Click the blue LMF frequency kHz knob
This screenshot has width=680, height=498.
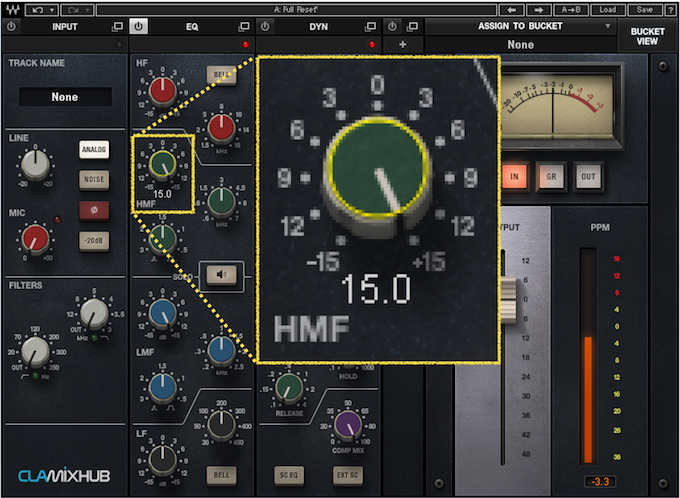click(x=222, y=350)
